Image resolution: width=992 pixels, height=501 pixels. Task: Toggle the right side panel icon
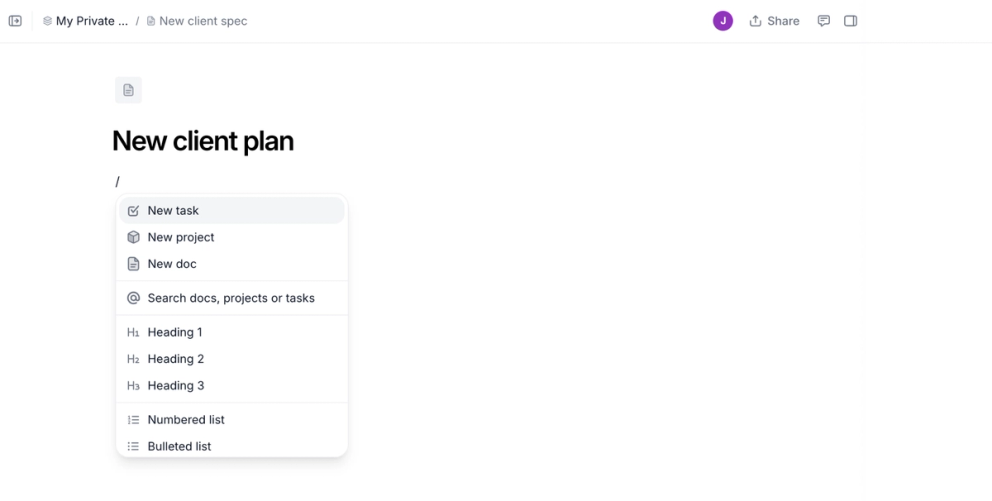click(x=851, y=21)
